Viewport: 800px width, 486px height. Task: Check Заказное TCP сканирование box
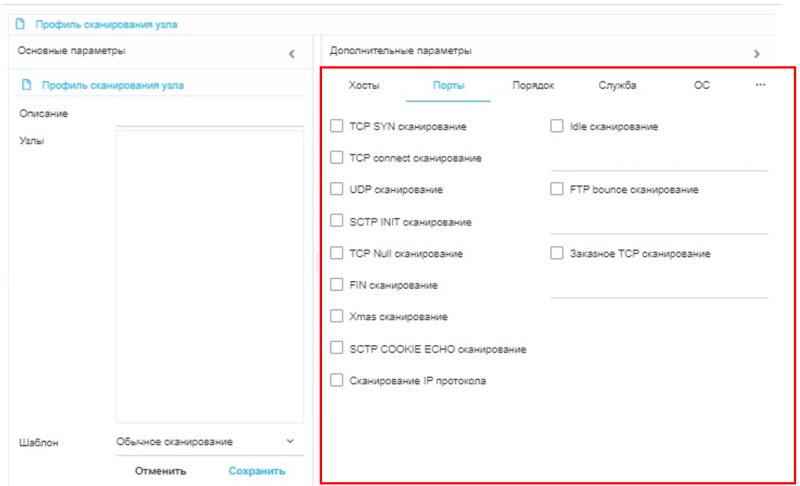point(557,253)
